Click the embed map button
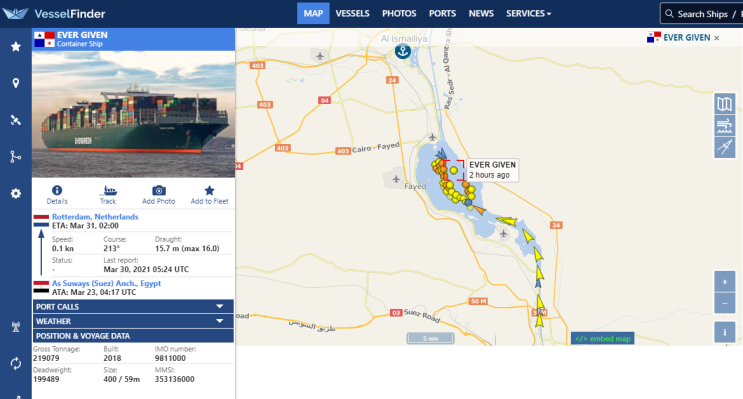 tap(602, 338)
